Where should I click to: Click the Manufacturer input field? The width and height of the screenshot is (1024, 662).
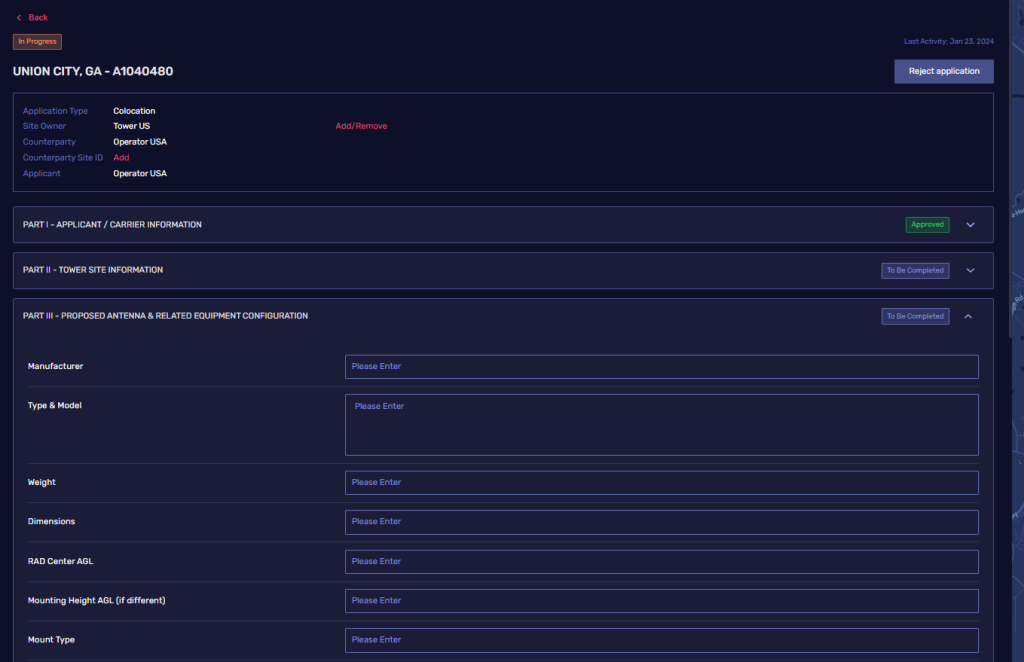tap(661, 367)
